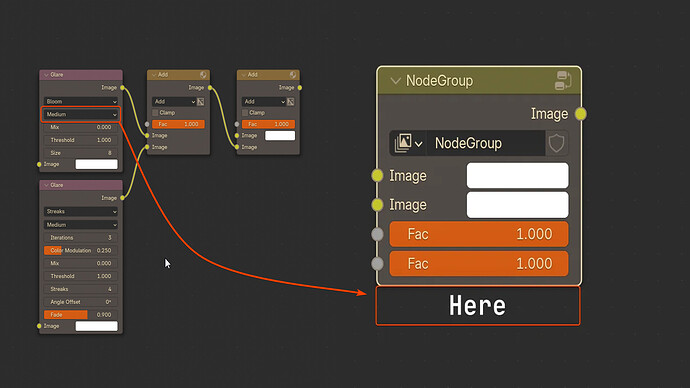
Task: Open the Bloom glare type dropdown
Action: (x=81, y=102)
